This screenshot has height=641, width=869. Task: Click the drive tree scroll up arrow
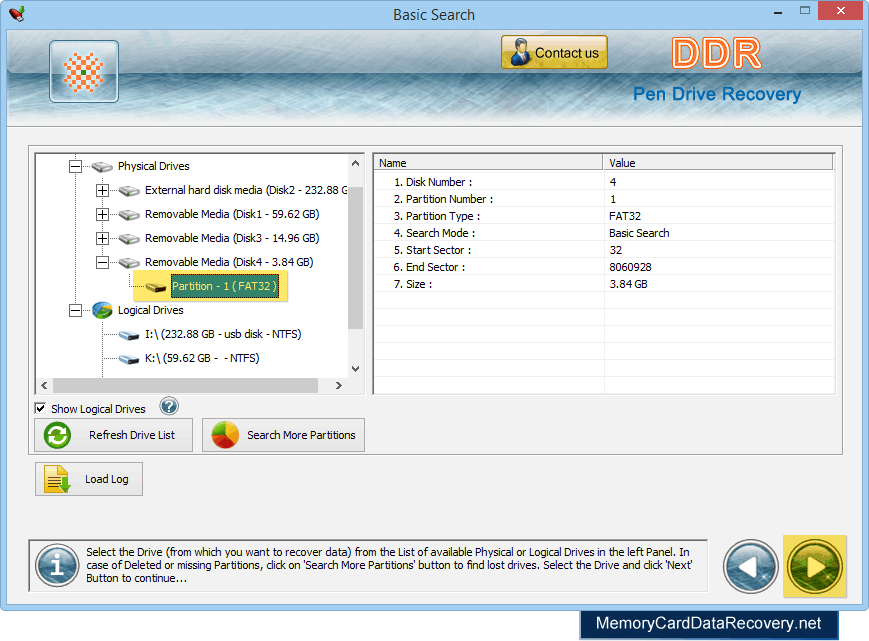(355, 163)
